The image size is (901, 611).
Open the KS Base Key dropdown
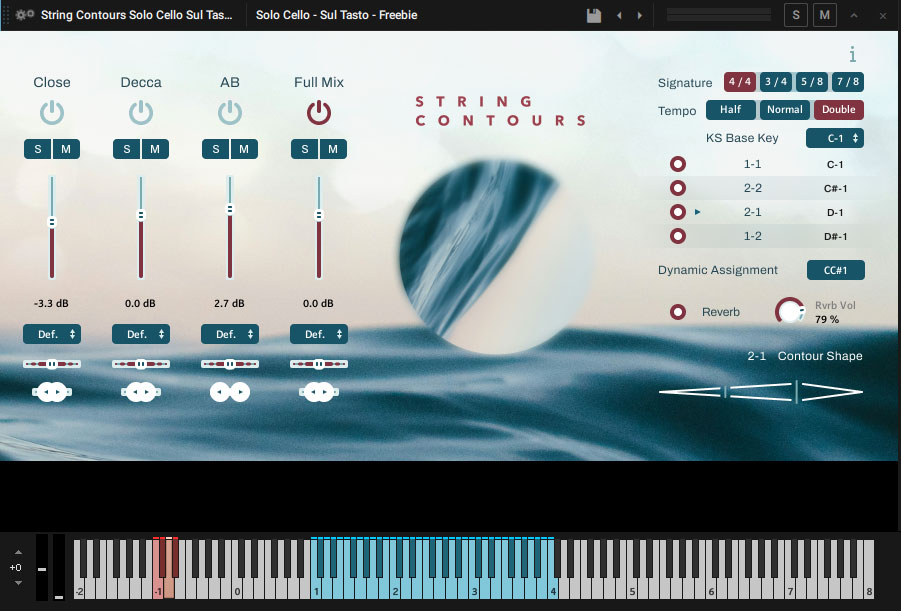[x=835, y=138]
